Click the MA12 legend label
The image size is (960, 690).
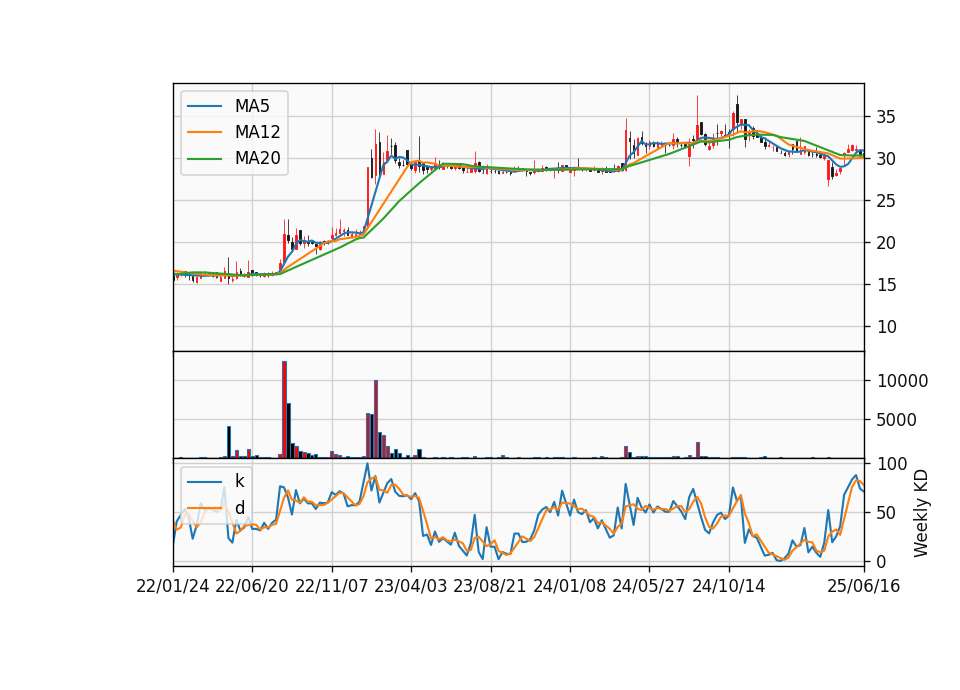pyautogui.click(x=257, y=132)
